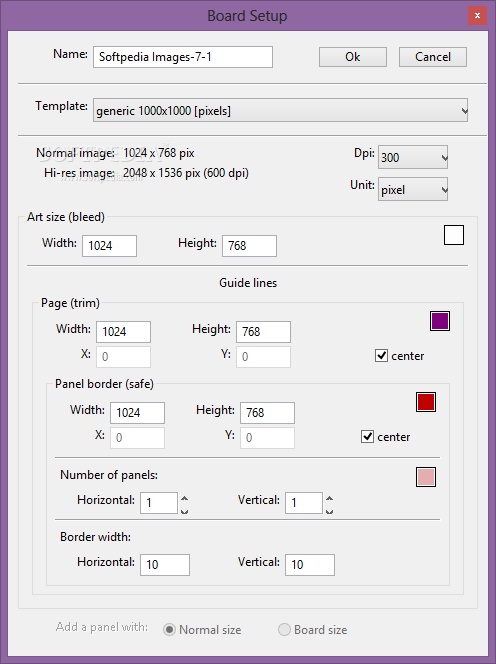Viewport: 496px width, 664px height.
Task: Click Border width Horizontal field
Action: (x=165, y=565)
